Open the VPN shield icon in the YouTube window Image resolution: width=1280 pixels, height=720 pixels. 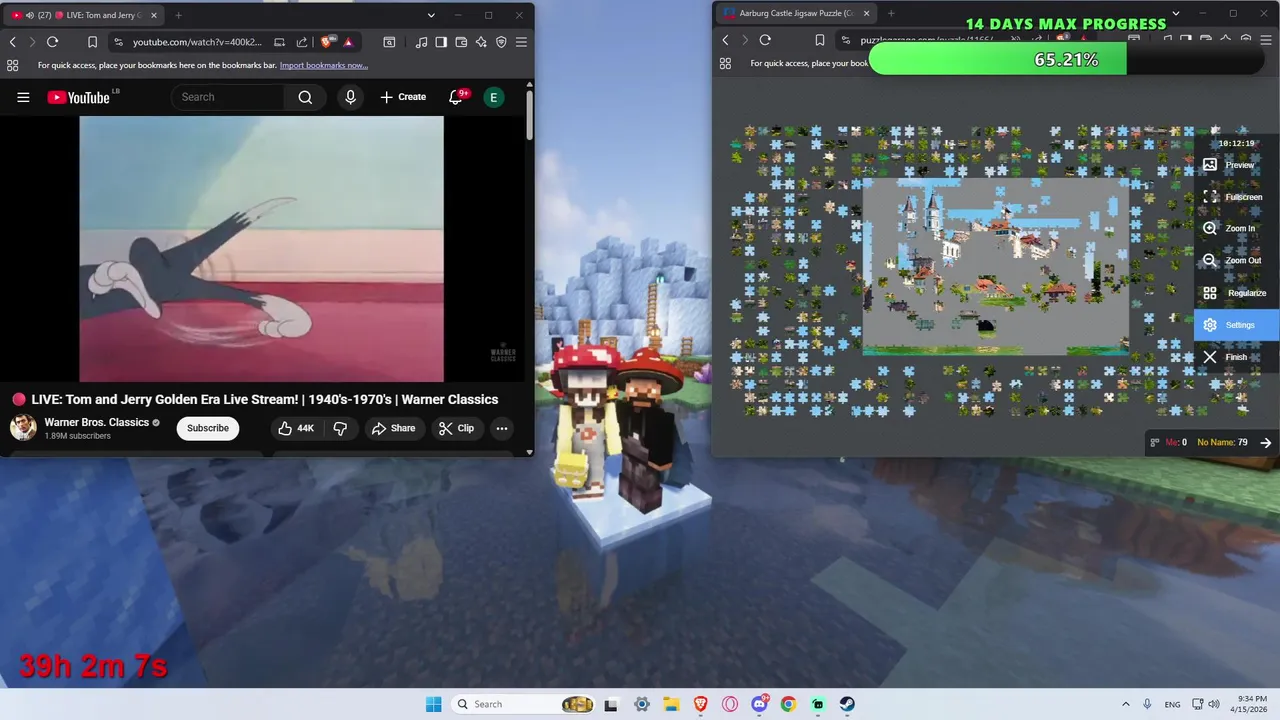501,42
